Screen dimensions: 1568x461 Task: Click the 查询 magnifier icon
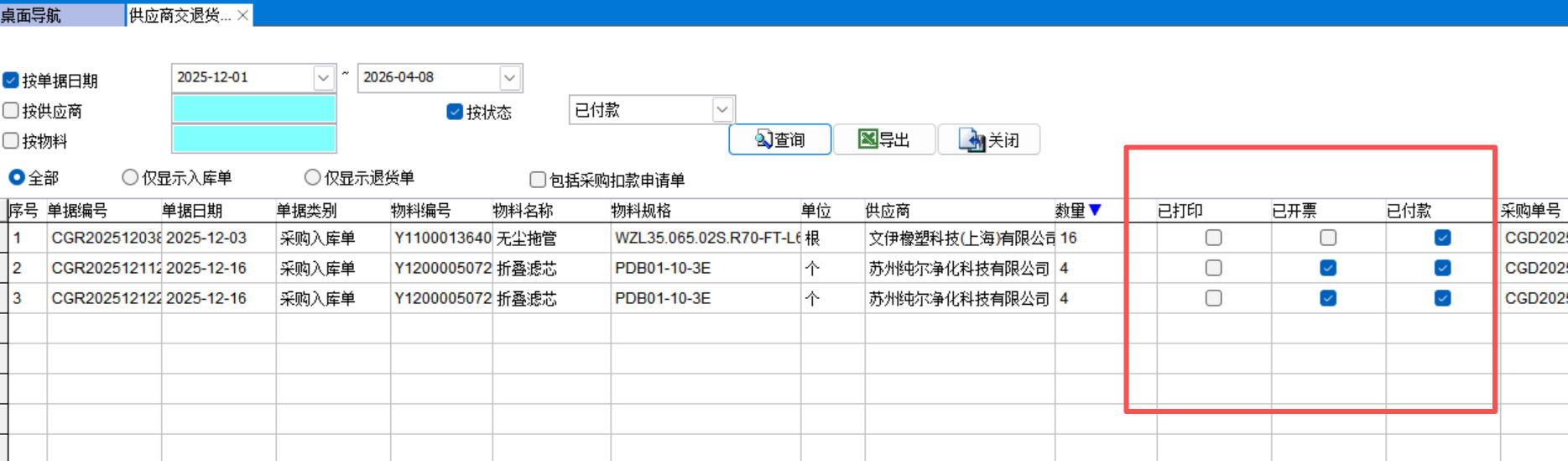pyautogui.click(x=763, y=139)
